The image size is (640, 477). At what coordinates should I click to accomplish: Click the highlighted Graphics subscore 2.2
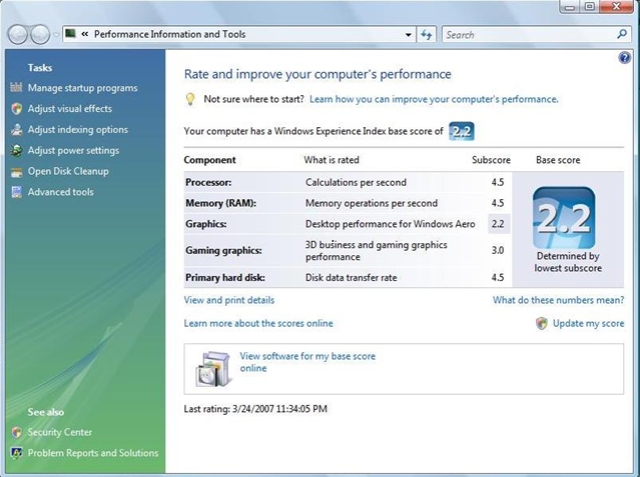pos(498,224)
